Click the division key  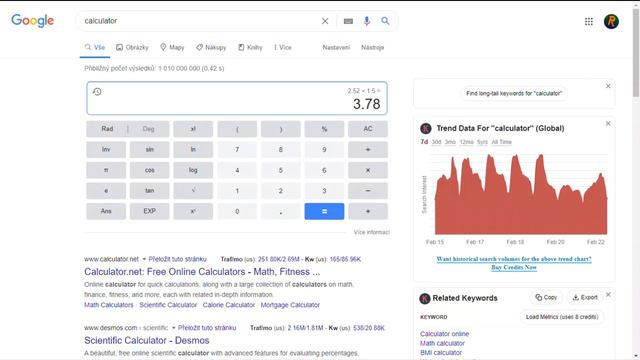(368, 150)
